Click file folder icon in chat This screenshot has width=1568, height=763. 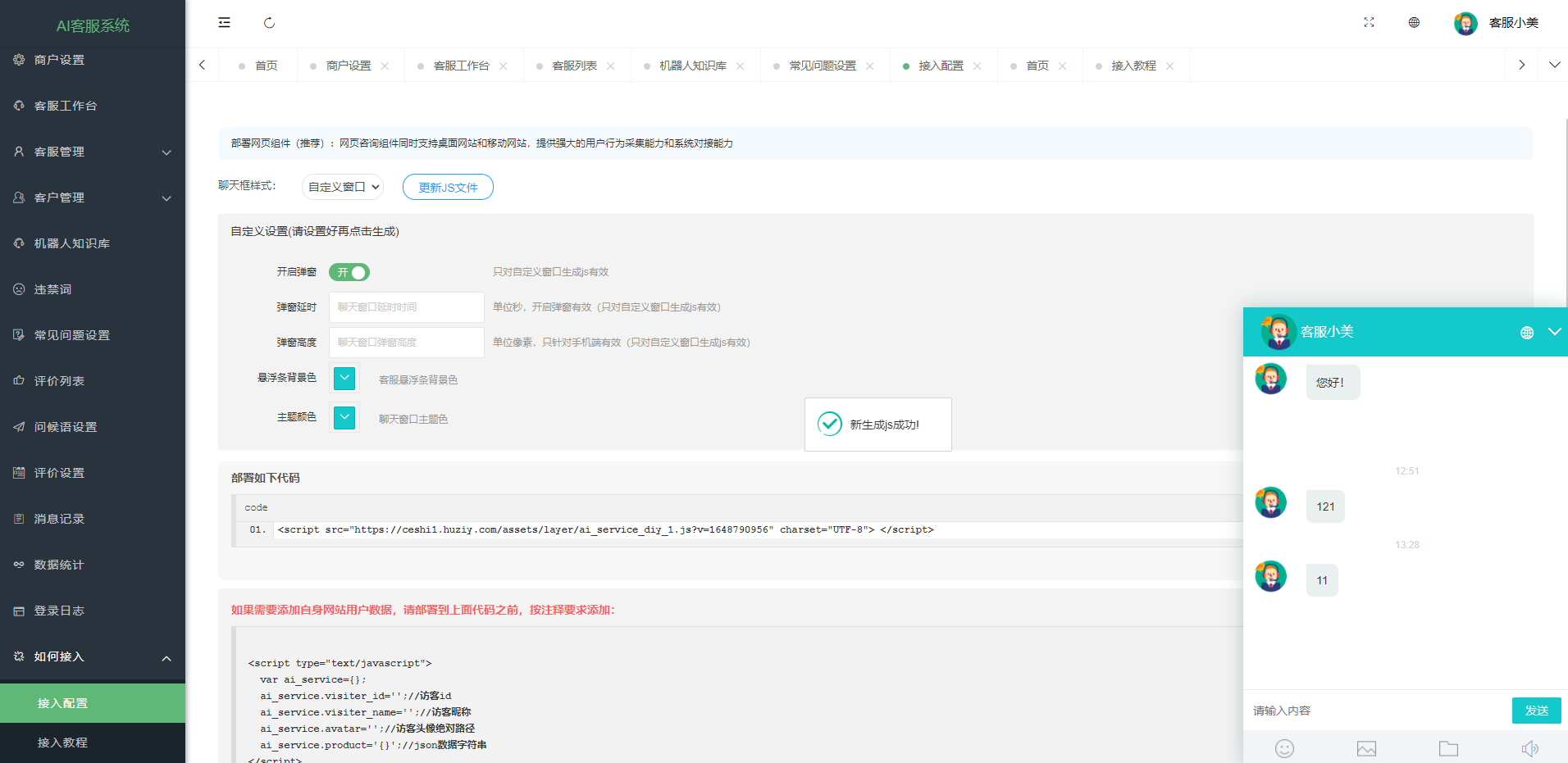click(1448, 748)
